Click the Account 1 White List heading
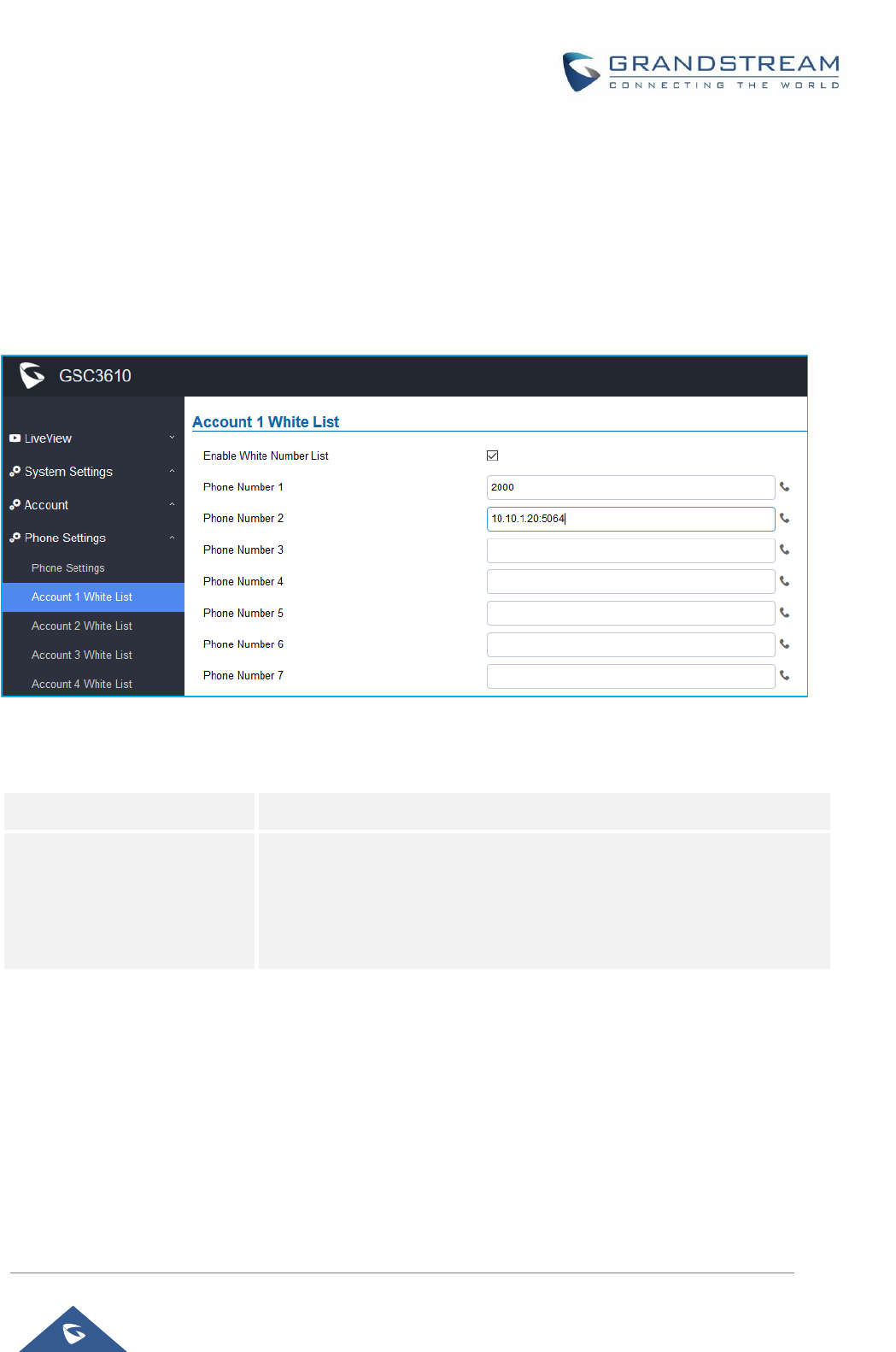This screenshot has width=896, height=1352. tap(266, 422)
